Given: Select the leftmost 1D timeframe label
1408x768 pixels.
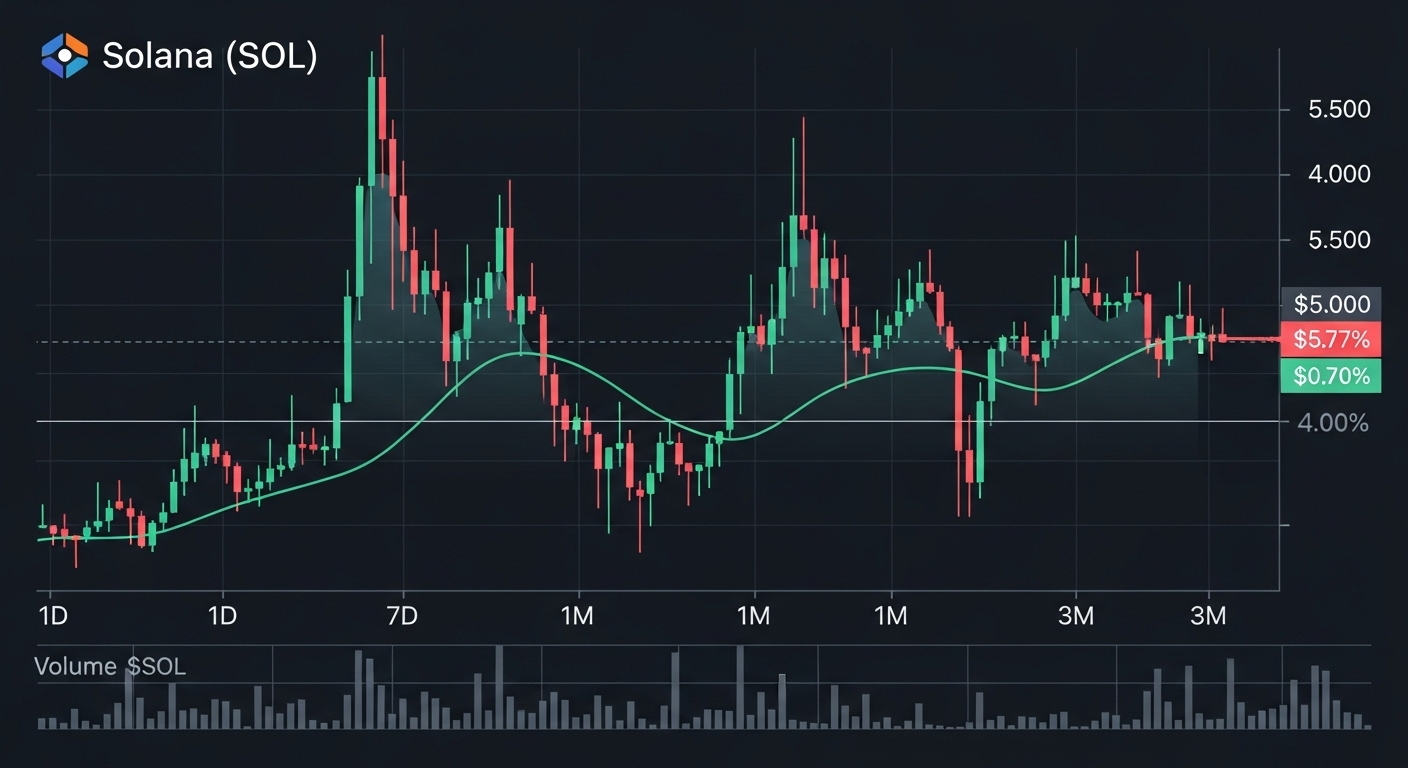Looking at the screenshot, I should coord(52,615).
